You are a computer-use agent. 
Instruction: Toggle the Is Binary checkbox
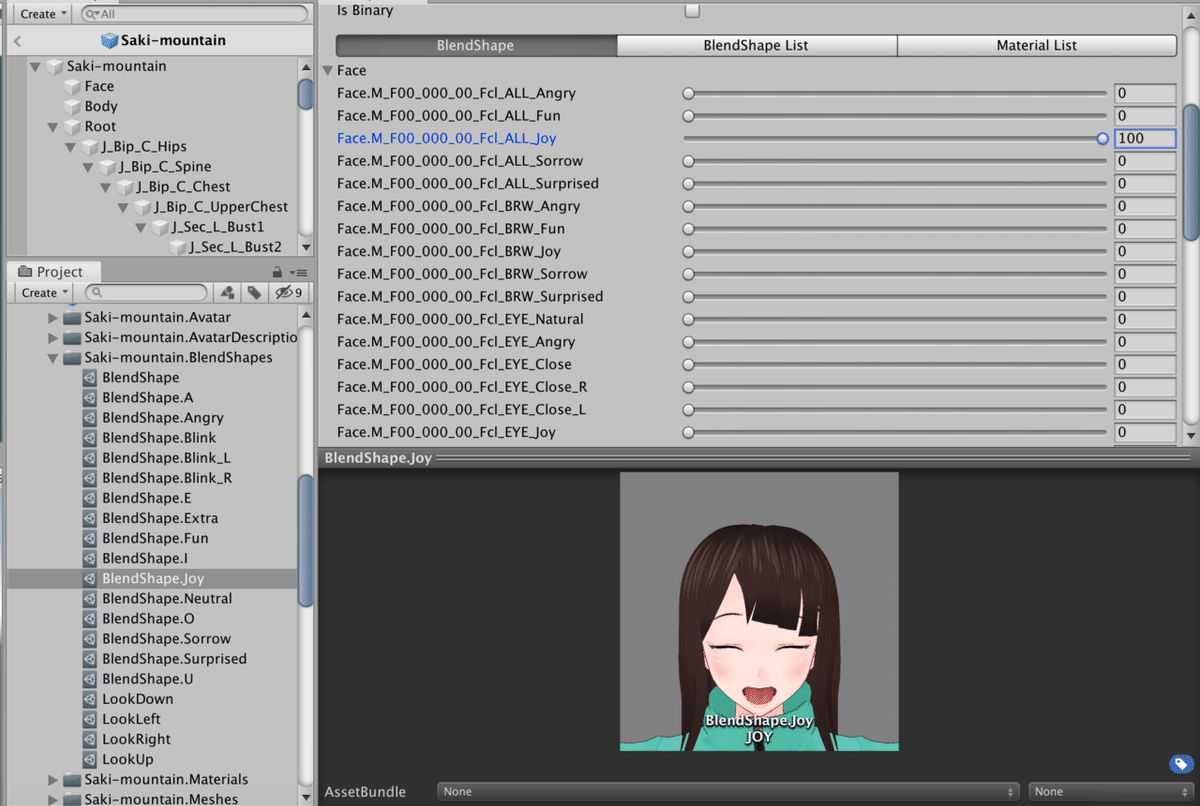pos(691,11)
